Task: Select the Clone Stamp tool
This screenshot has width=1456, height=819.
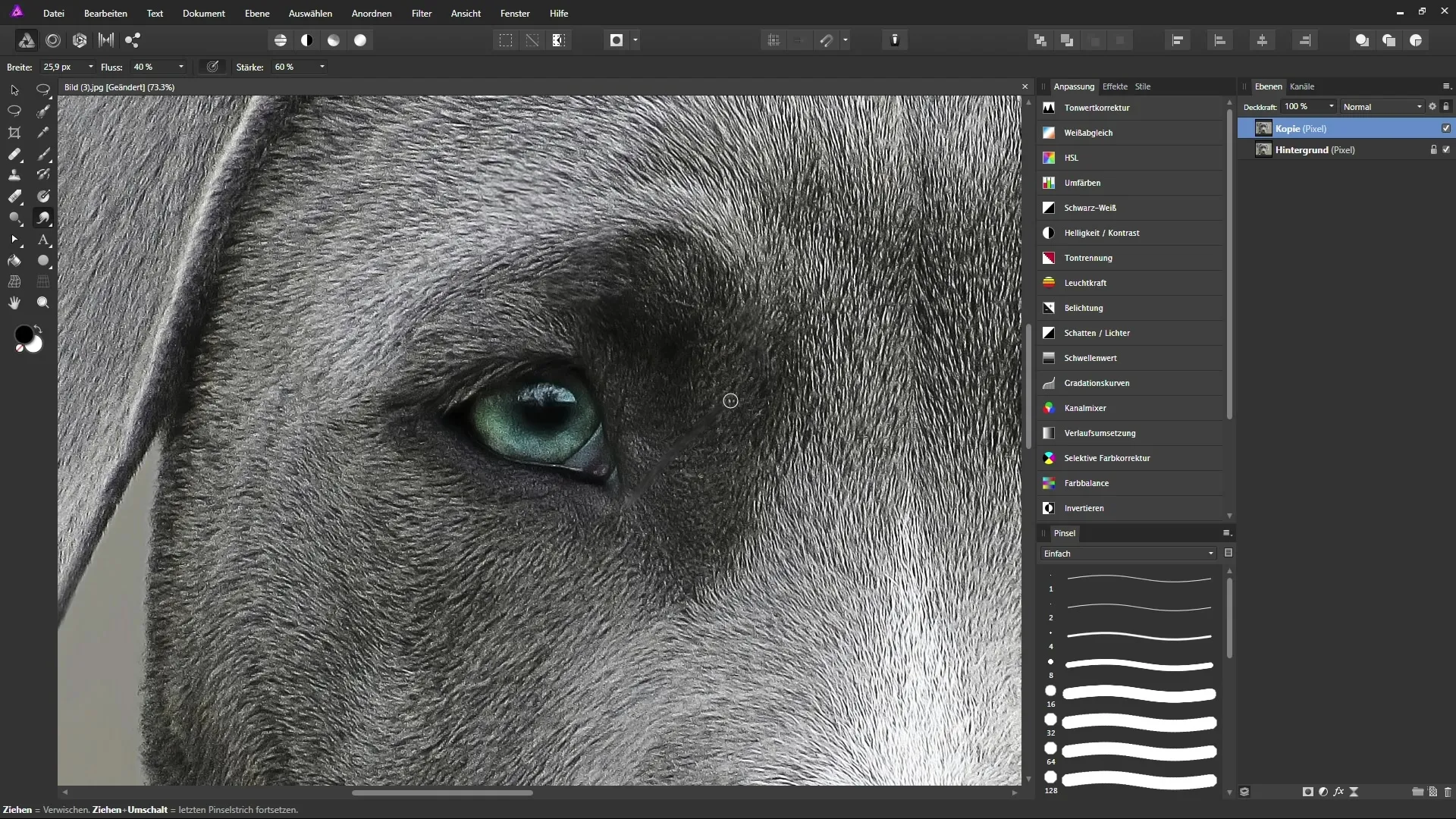Action: coord(14,175)
